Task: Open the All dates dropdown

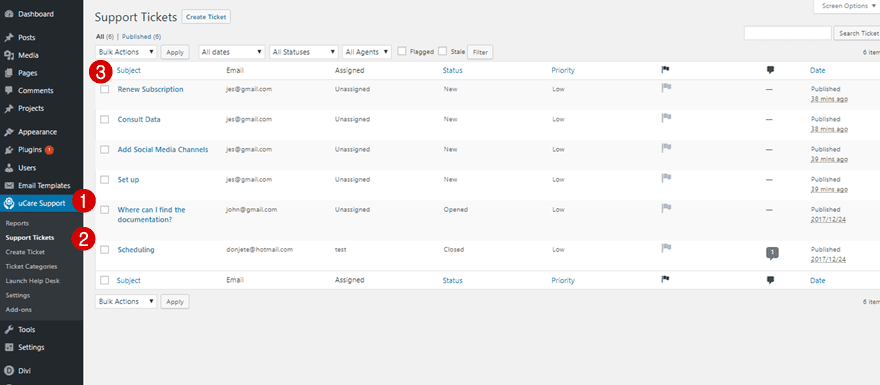Action: pyautogui.click(x=232, y=52)
